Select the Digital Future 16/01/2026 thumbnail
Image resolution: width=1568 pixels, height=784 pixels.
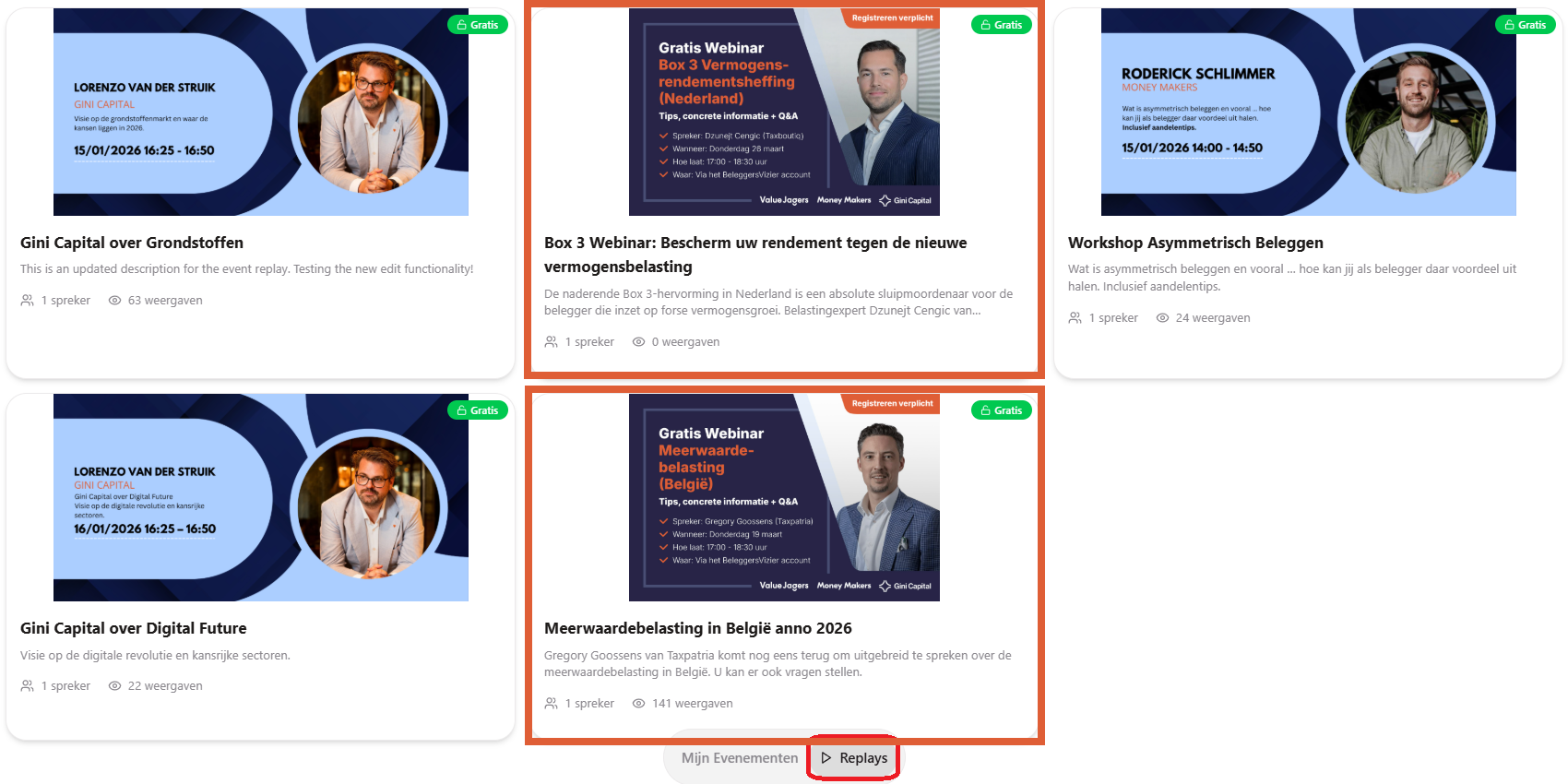(x=261, y=498)
